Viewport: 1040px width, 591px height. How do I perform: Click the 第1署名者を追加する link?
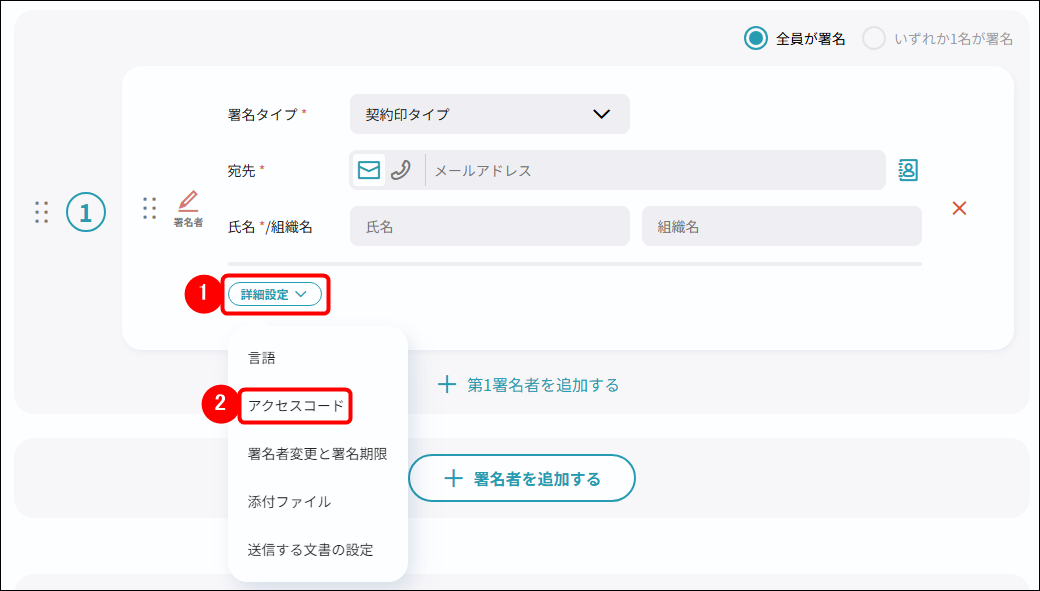click(x=529, y=385)
